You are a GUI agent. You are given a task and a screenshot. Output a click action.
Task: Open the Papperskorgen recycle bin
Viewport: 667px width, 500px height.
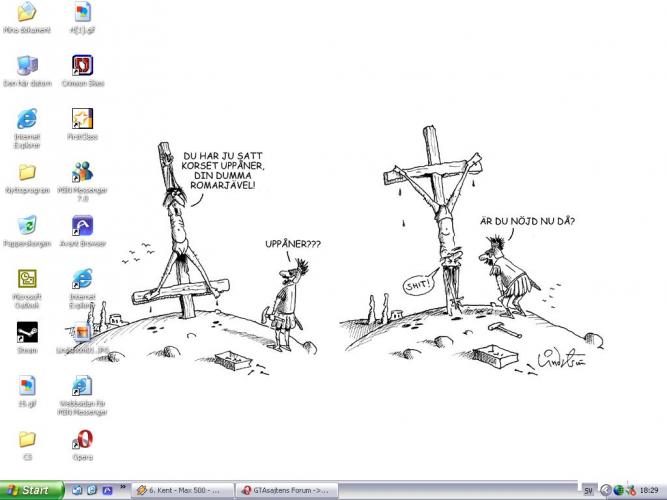27,227
